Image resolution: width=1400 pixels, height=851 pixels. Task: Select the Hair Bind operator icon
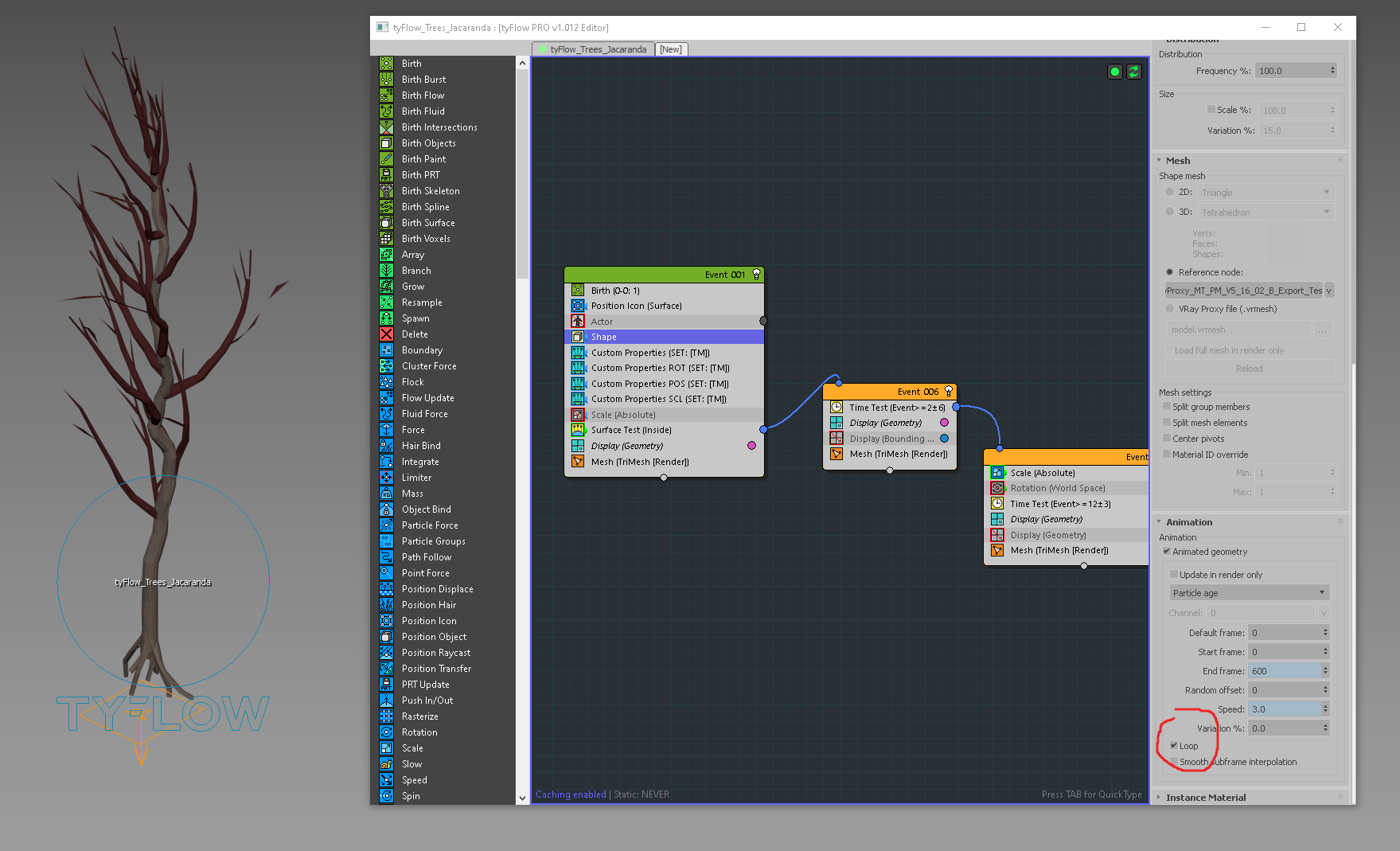[x=386, y=446]
